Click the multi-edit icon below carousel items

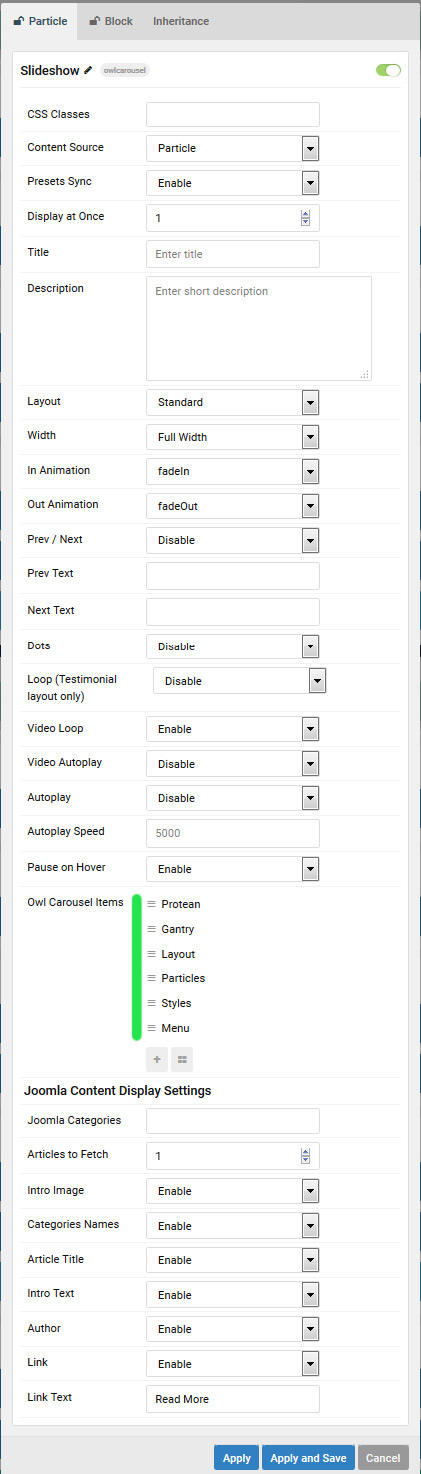pos(182,1059)
